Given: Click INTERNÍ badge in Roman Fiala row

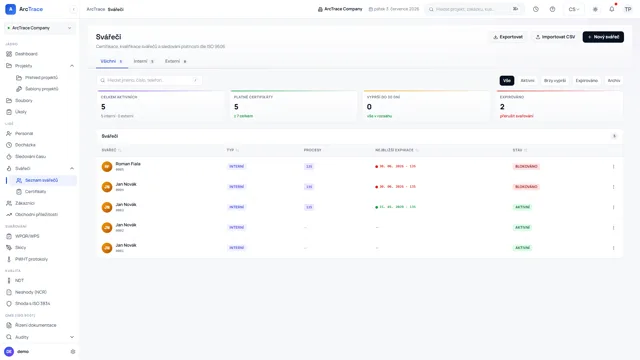Looking at the screenshot, I should [x=236, y=167].
